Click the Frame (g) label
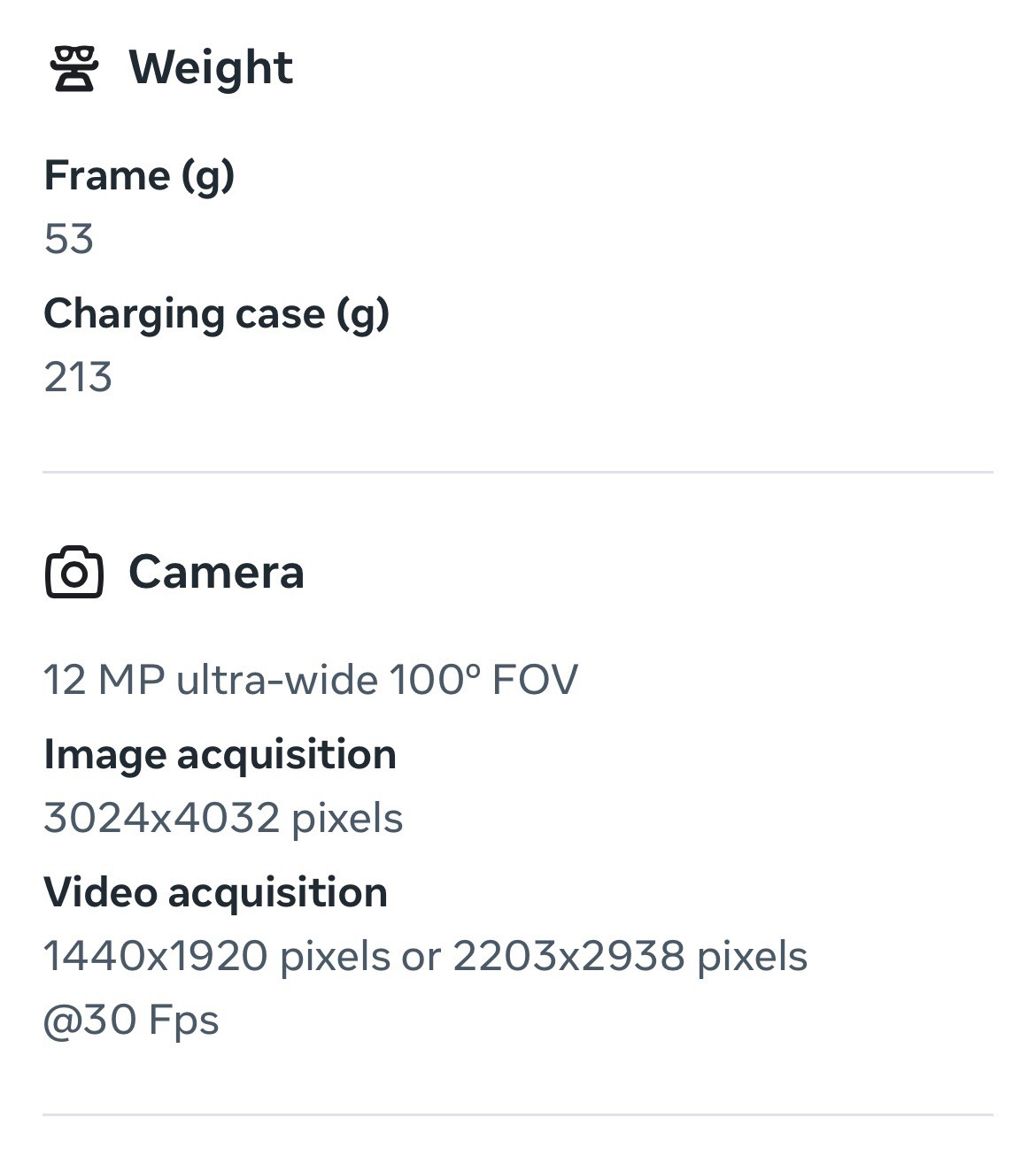 (139, 175)
